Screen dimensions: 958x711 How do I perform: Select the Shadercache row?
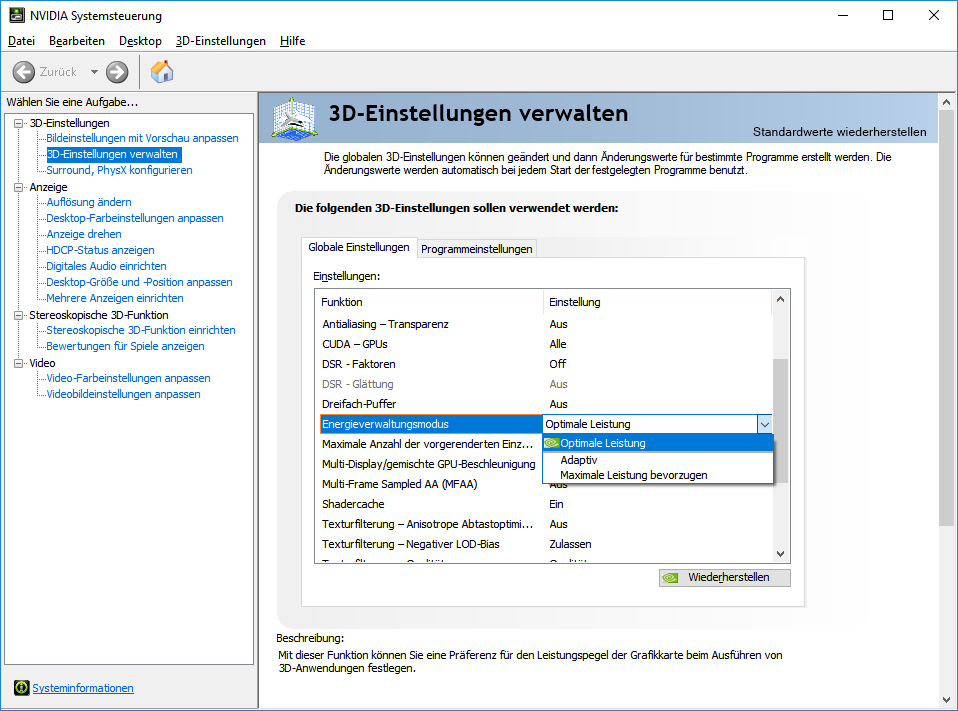(x=544, y=504)
